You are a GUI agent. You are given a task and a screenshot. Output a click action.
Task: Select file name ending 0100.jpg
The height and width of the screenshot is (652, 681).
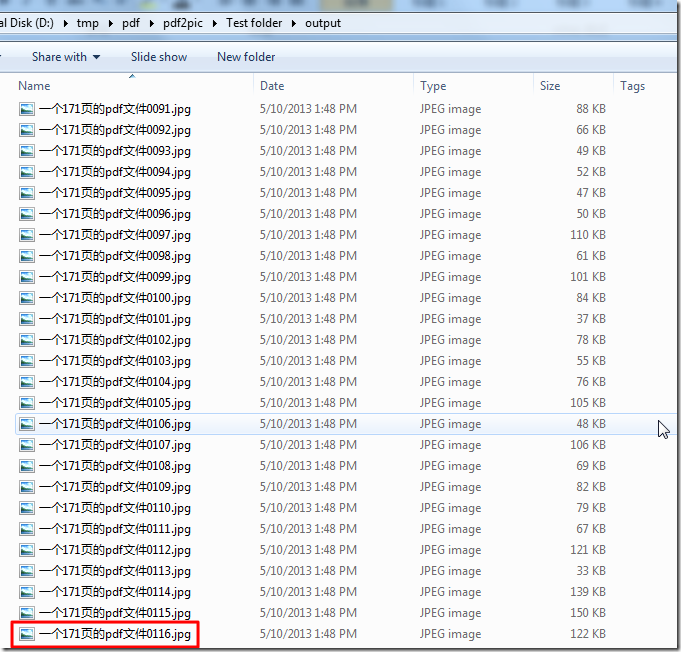115,298
